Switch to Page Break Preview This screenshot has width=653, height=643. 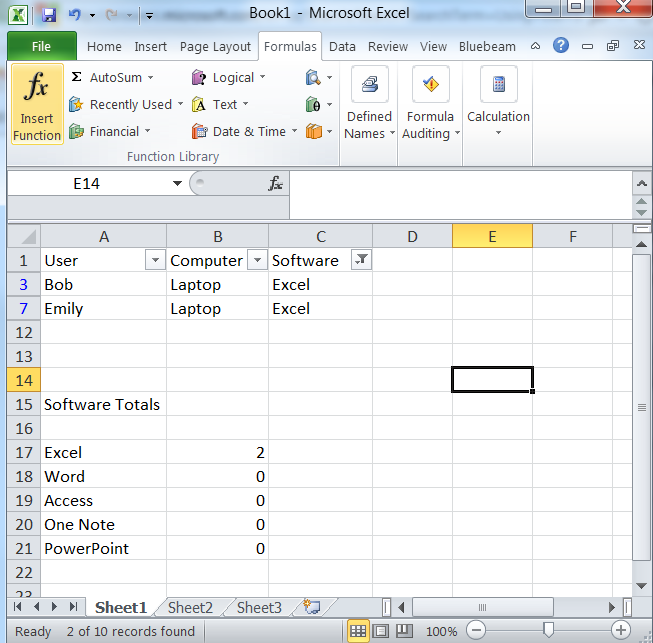pyautogui.click(x=404, y=631)
